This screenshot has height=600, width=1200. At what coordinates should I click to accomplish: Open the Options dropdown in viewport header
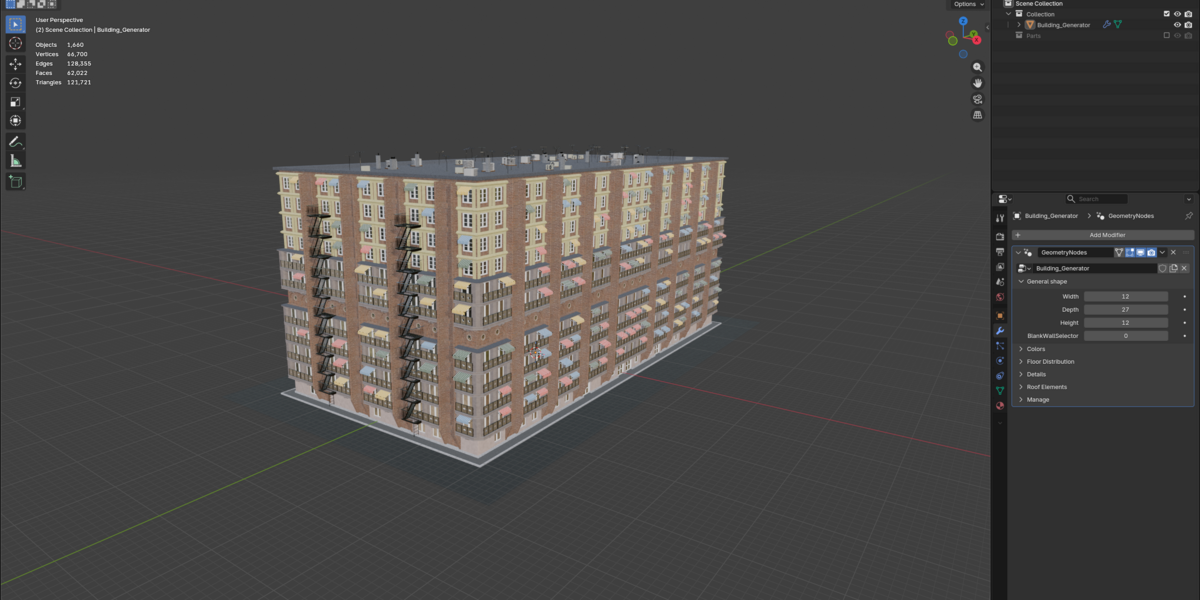click(x=968, y=4)
